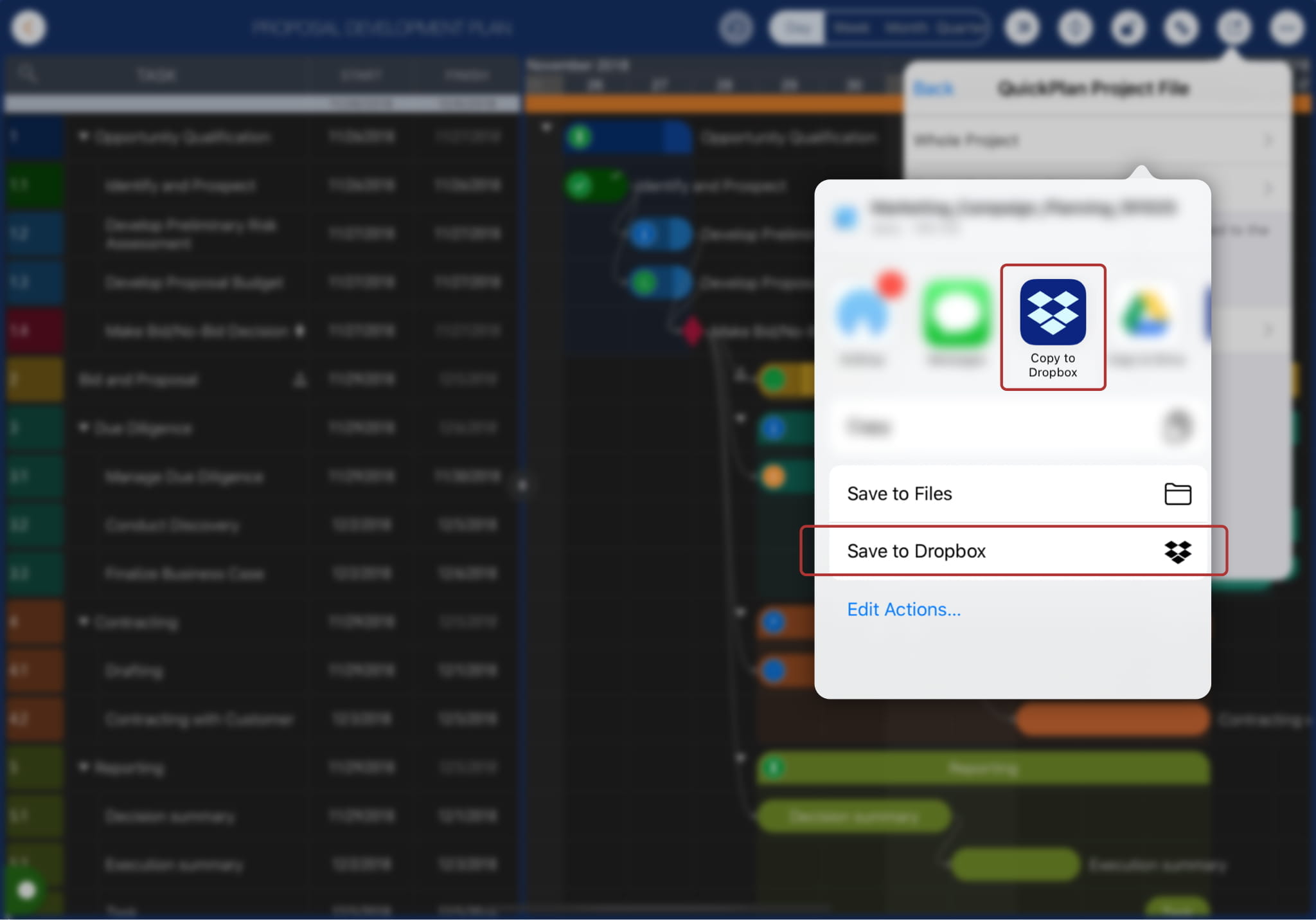Viewport: 1316px width, 920px height.
Task: Click Dropbox logo in Save to Dropbox row
Action: (x=1177, y=552)
